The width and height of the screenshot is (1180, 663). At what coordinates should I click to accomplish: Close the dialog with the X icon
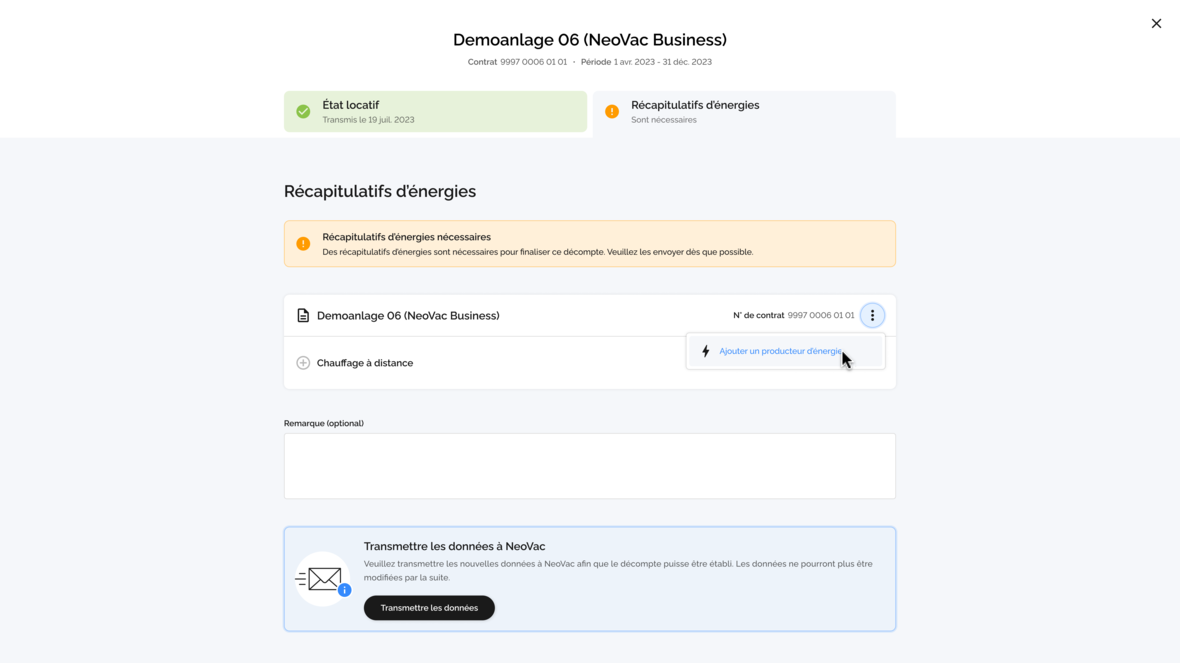(x=1156, y=23)
